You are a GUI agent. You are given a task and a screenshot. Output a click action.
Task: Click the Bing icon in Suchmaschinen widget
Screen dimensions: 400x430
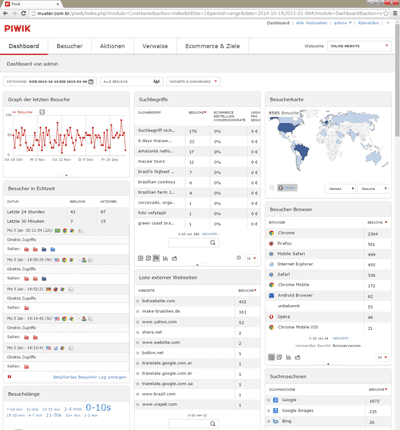[x=275, y=421]
